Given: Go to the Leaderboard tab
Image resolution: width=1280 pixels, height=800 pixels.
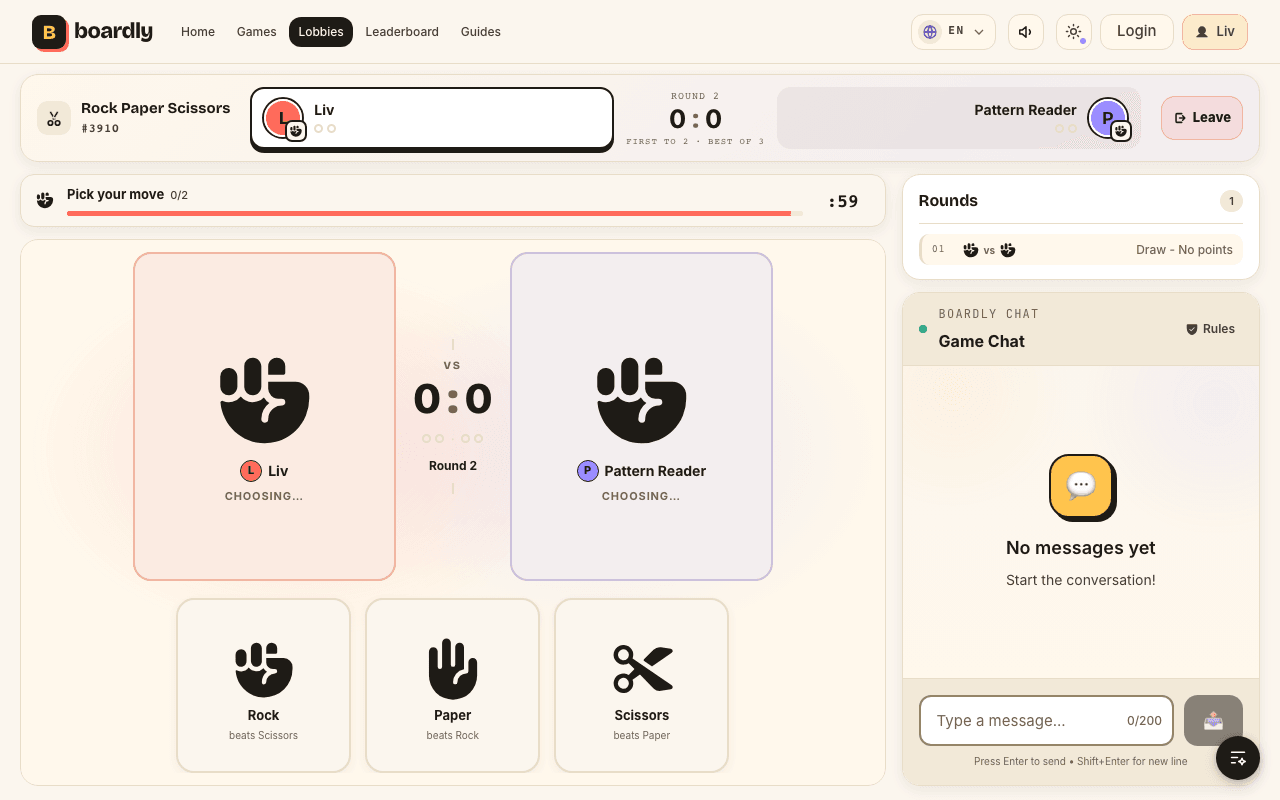Looking at the screenshot, I should point(402,32).
